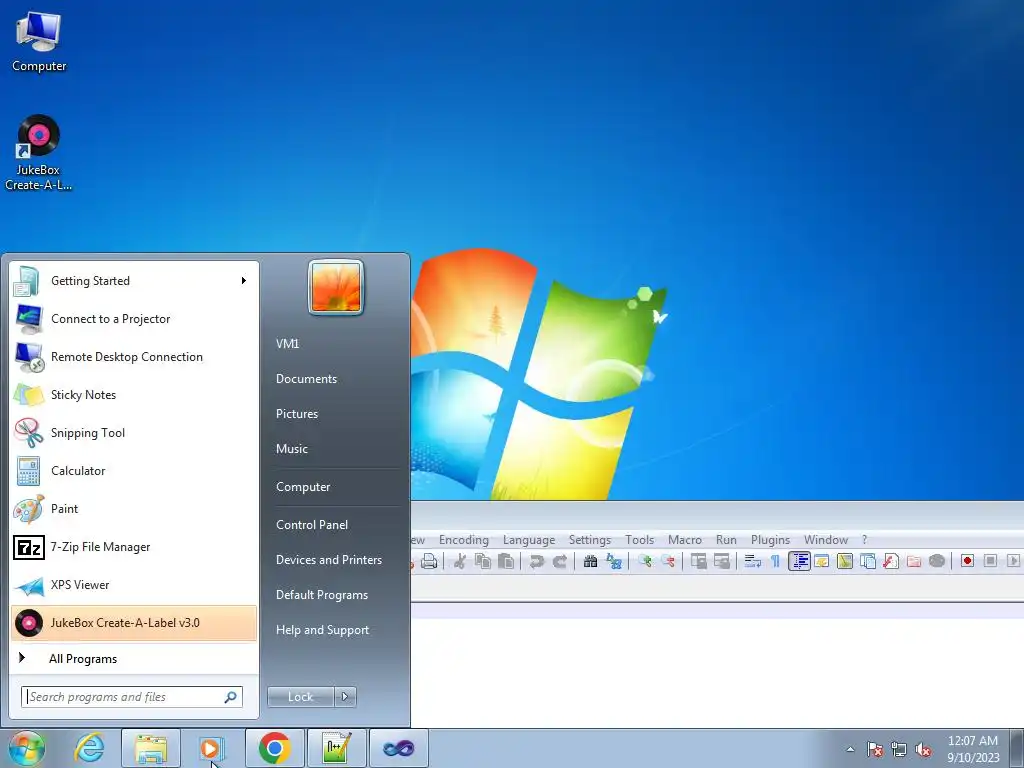Click the Notepad++ taskbar icon
Image resolution: width=1024 pixels, height=768 pixels.
pyautogui.click(x=336, y=748)
